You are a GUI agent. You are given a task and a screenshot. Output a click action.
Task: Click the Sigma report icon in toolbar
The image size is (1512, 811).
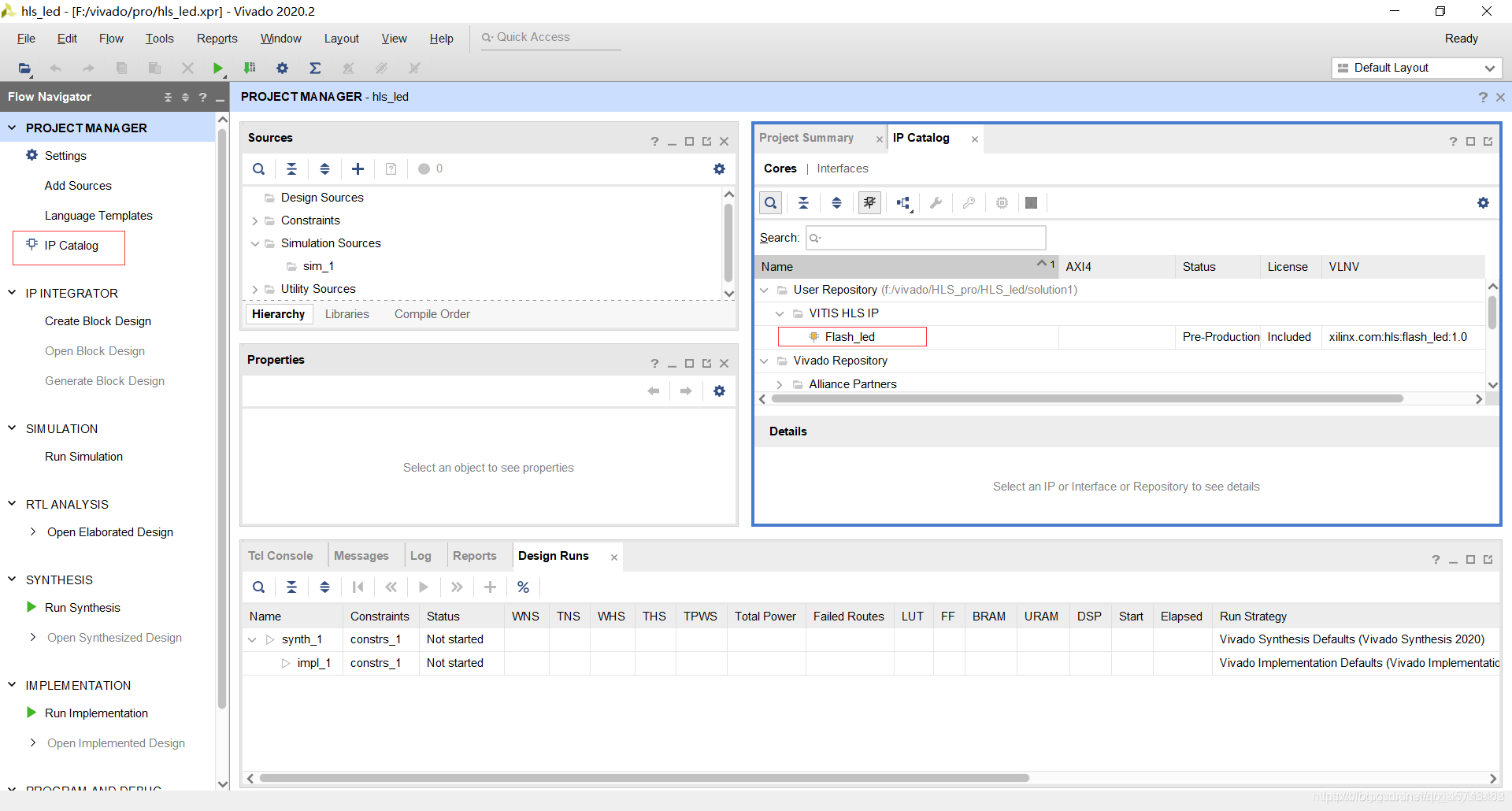tap(315, 69)
